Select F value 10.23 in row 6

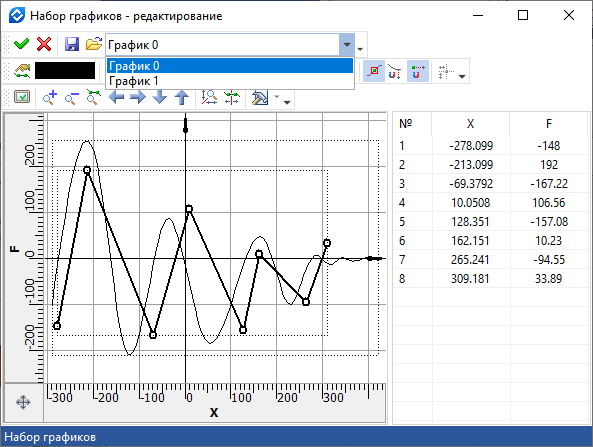pyautogui.click(x=549, y=241)
